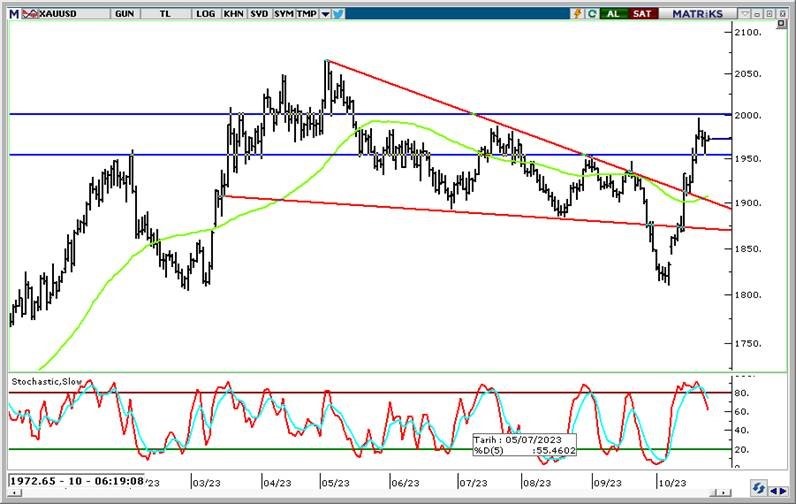Screen dimensions: 796x504
Task: Open the TL currency selector
Action: [163, 14]
